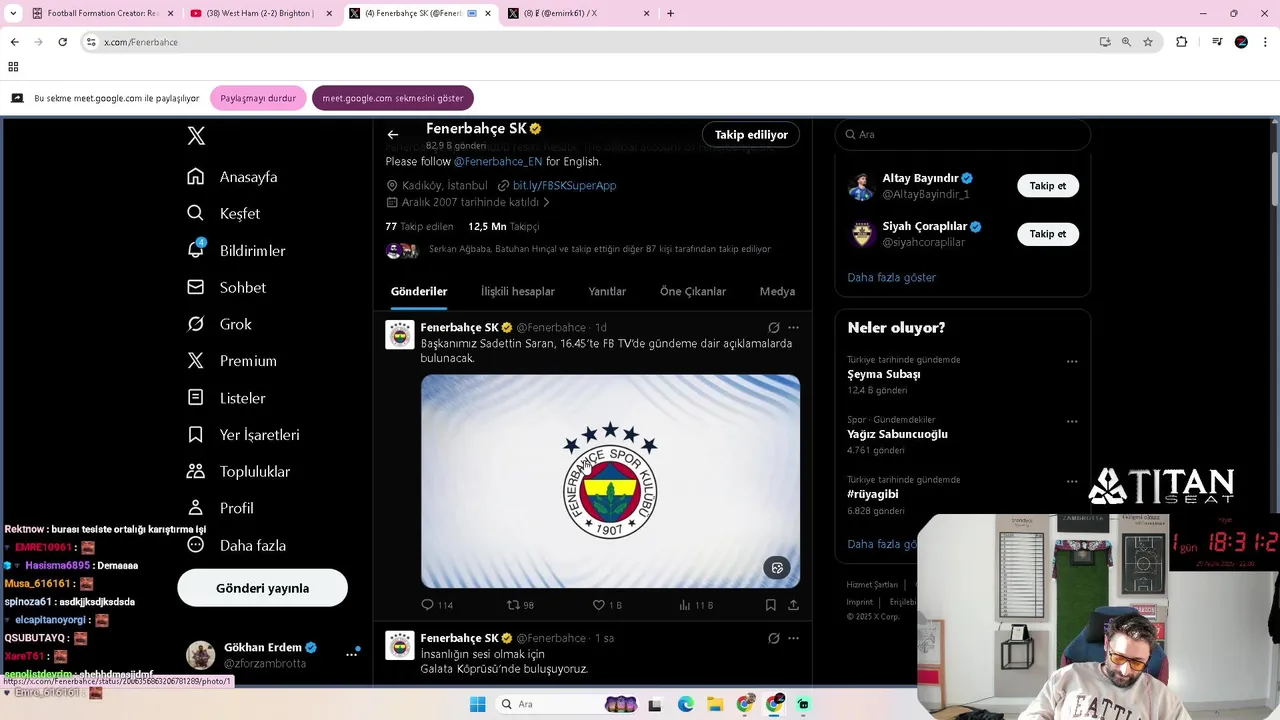This screenshot has width=1280, height=720.
Task: Switch to Gönderiler tab
Action: 419,291
